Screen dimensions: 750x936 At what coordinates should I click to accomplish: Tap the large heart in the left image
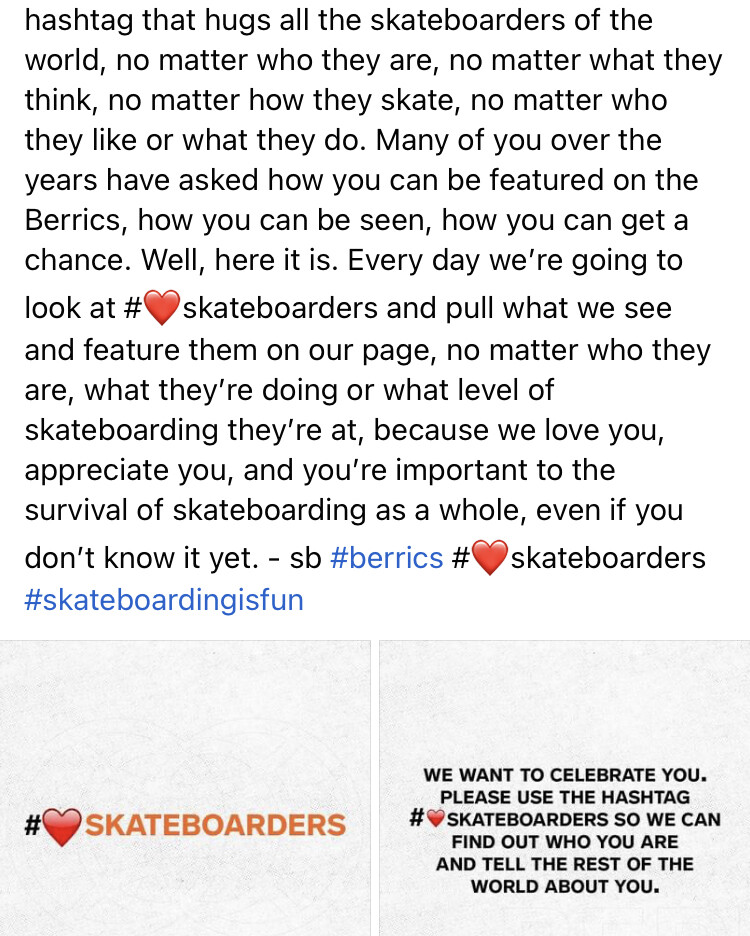(x=62, y=827)
